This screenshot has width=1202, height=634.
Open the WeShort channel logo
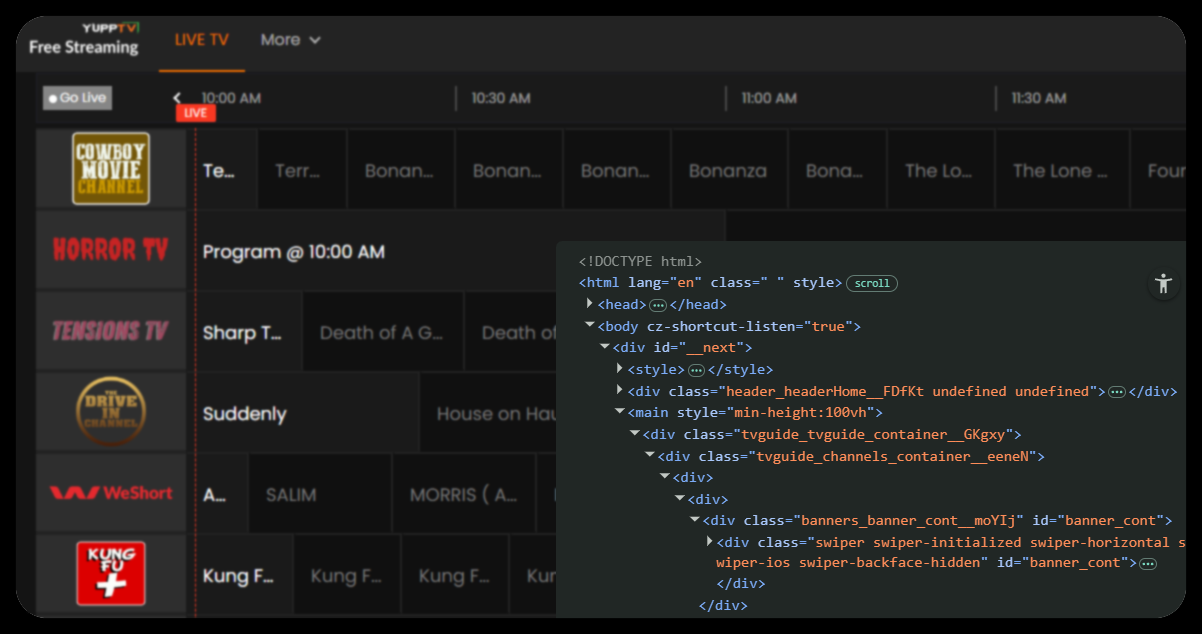[111, 493]
